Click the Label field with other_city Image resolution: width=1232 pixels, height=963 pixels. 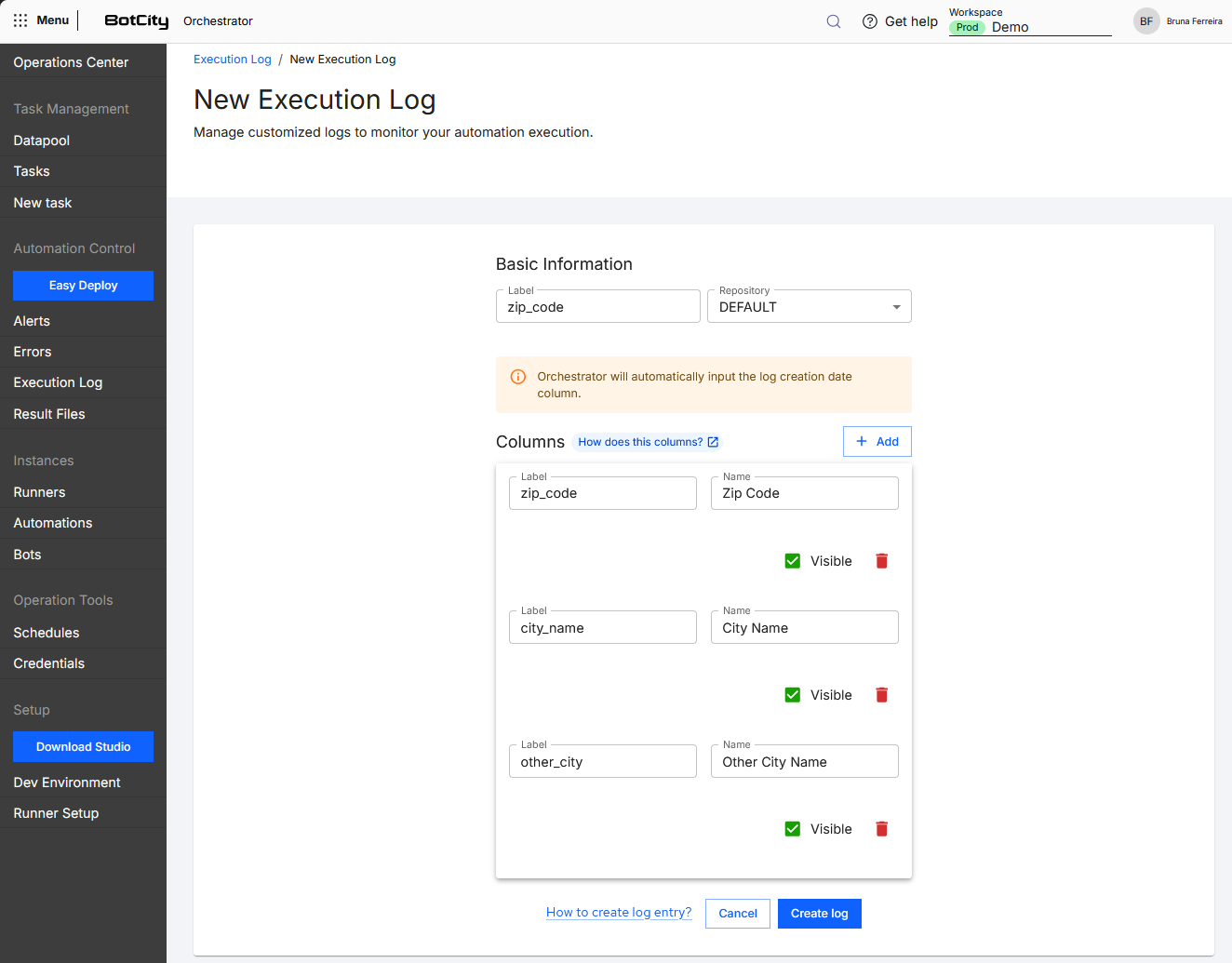pos(603,761)
